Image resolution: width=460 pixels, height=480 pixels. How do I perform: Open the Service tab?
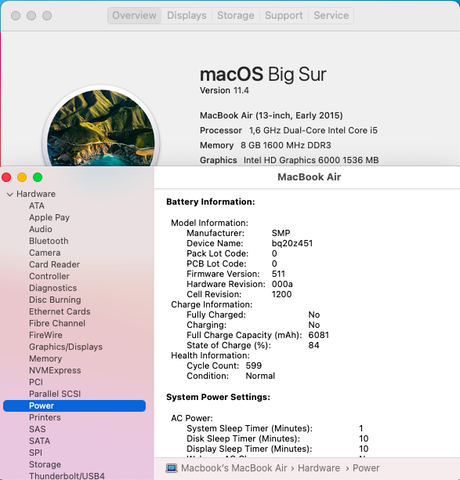click(331, 15)
